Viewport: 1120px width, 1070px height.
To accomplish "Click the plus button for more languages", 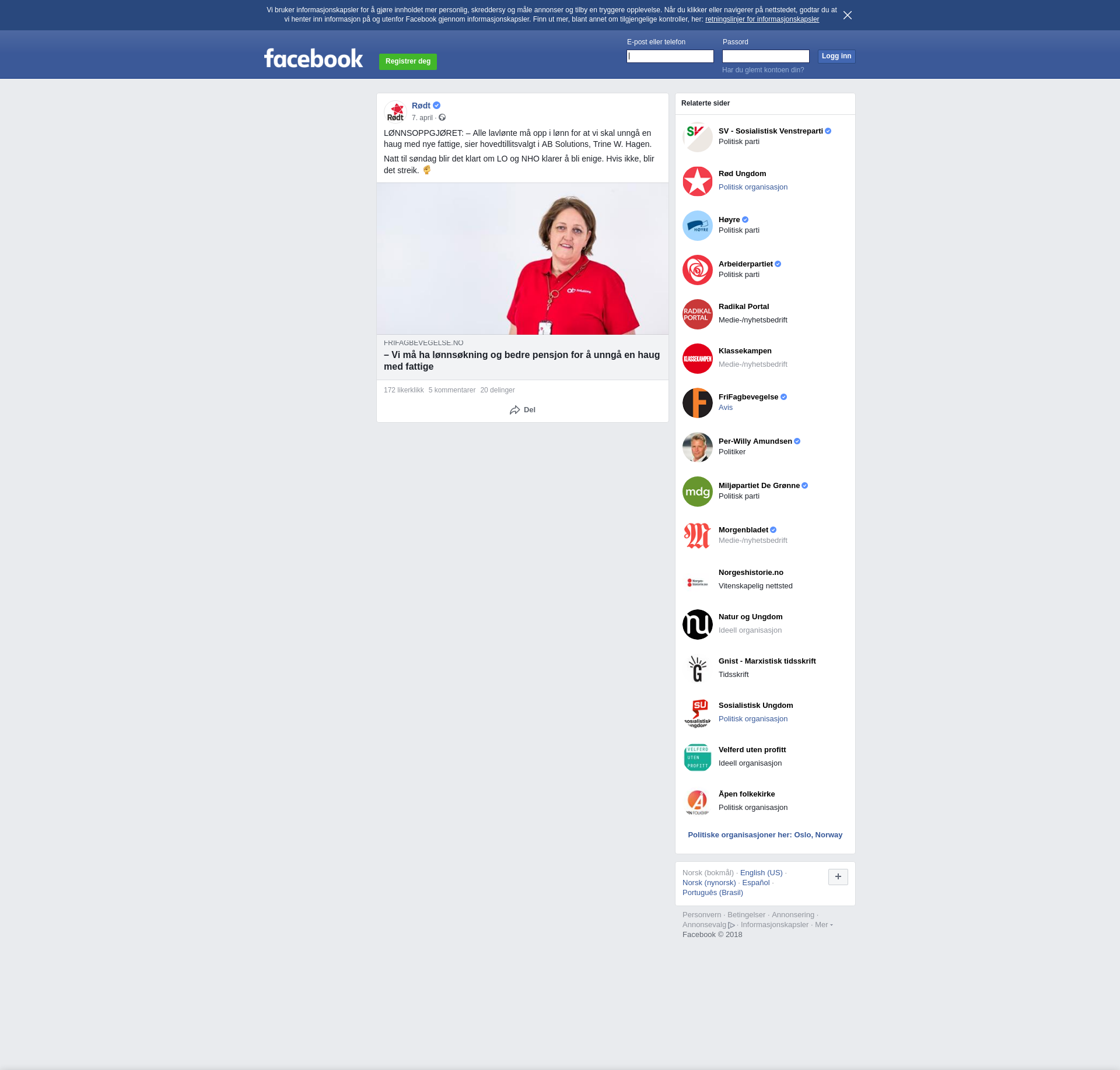I will (x=838, y=876).
